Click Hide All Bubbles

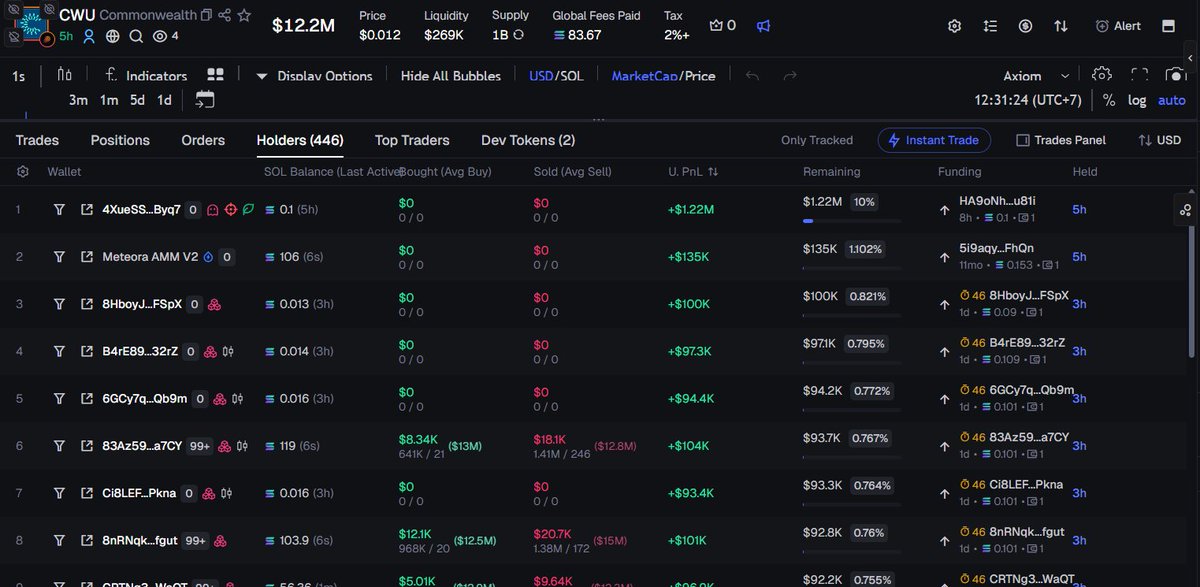point(450,76)
